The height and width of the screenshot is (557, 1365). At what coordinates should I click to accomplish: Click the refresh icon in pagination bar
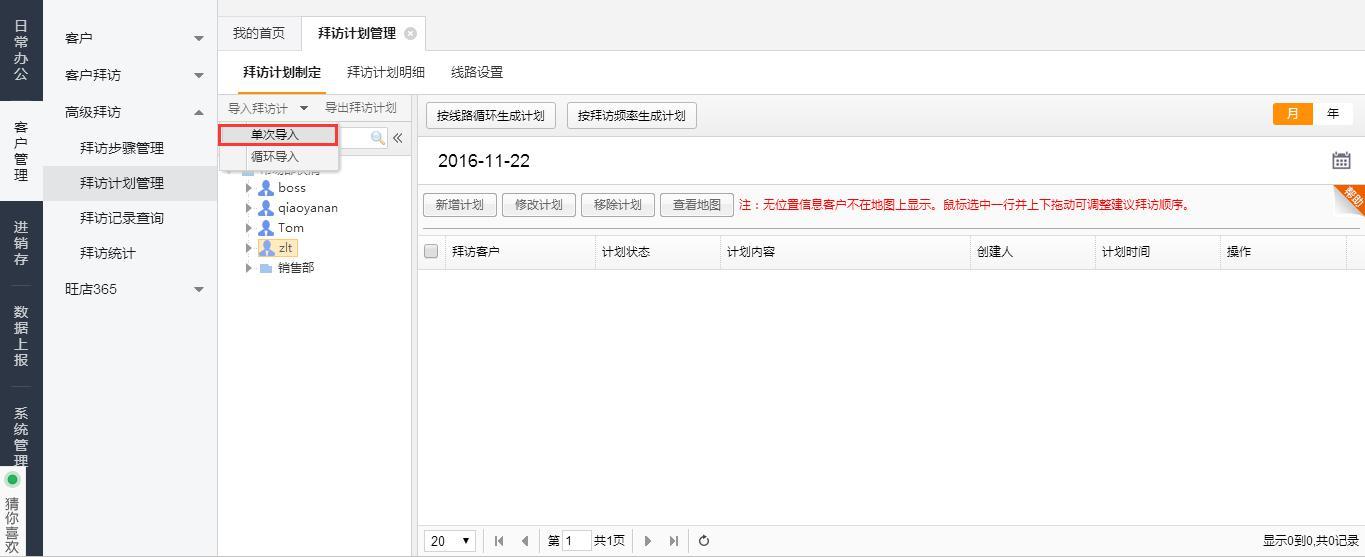pyautogui.click(x=704, y=541)
